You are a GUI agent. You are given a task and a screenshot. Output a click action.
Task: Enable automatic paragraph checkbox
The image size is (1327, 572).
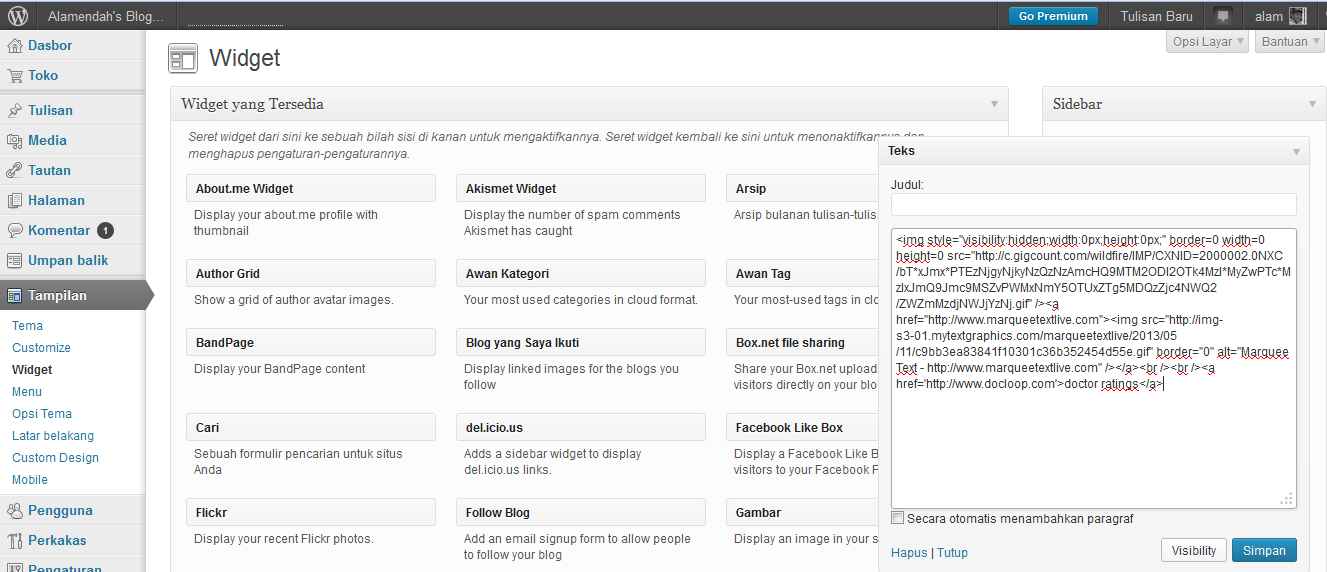(898, 518)
